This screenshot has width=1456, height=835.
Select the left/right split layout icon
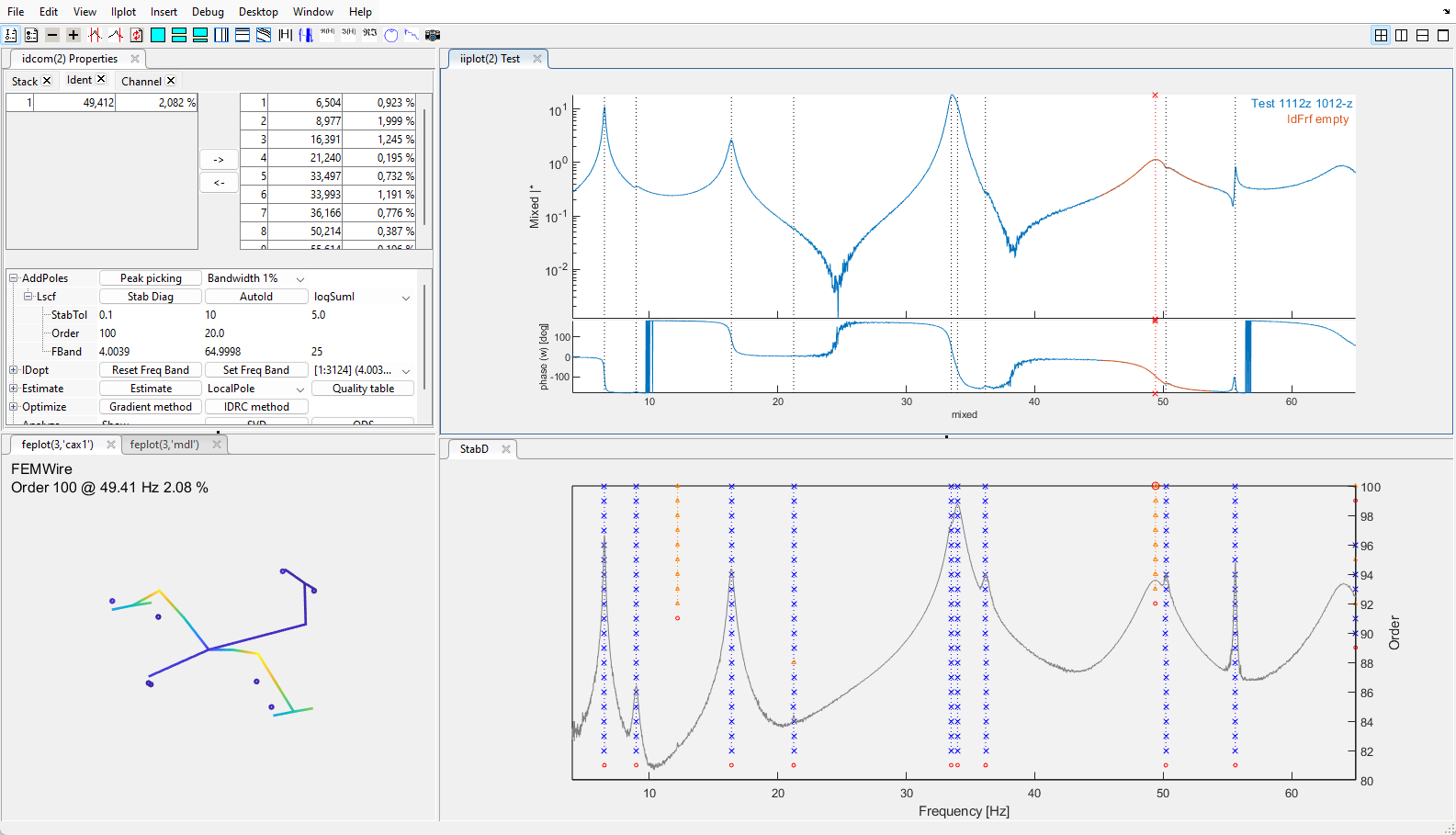(1402, 35)
